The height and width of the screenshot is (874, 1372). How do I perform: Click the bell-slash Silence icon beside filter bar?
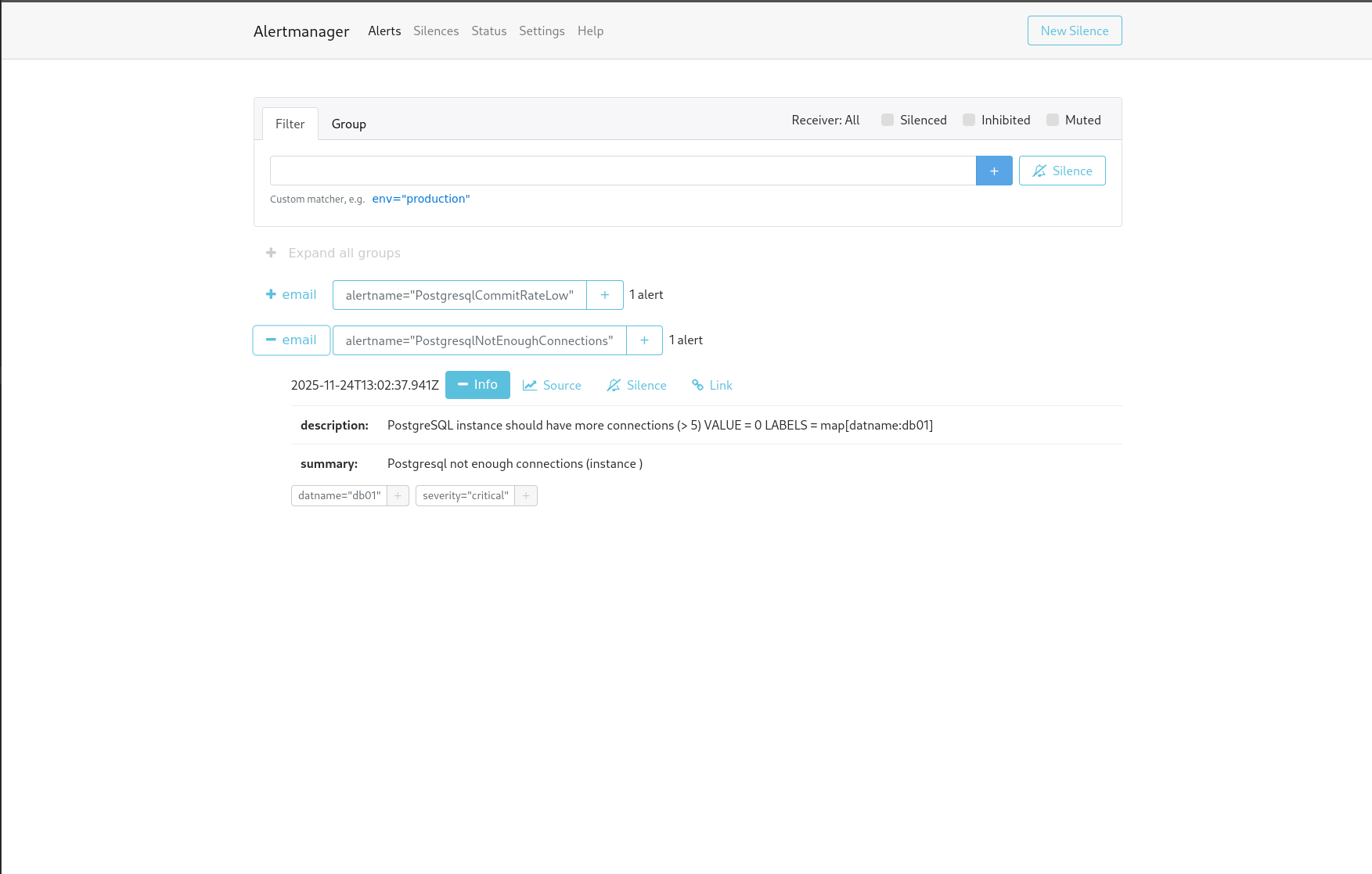coord(1061,170)
